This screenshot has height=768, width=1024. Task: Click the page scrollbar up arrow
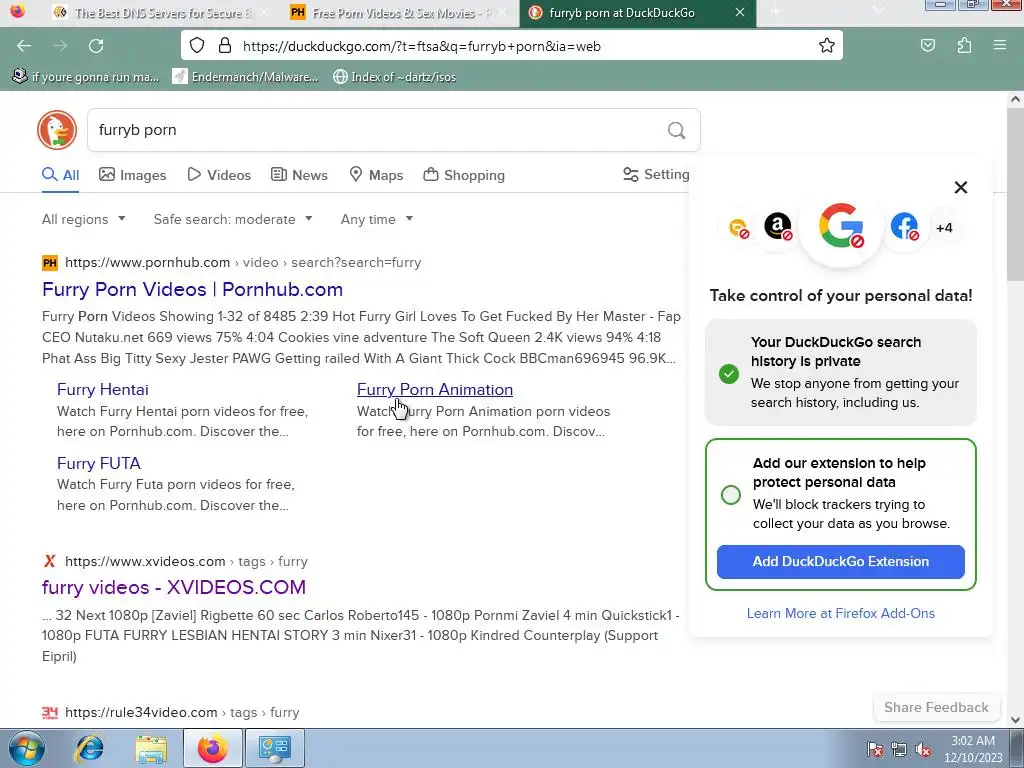coord(1015,100)
